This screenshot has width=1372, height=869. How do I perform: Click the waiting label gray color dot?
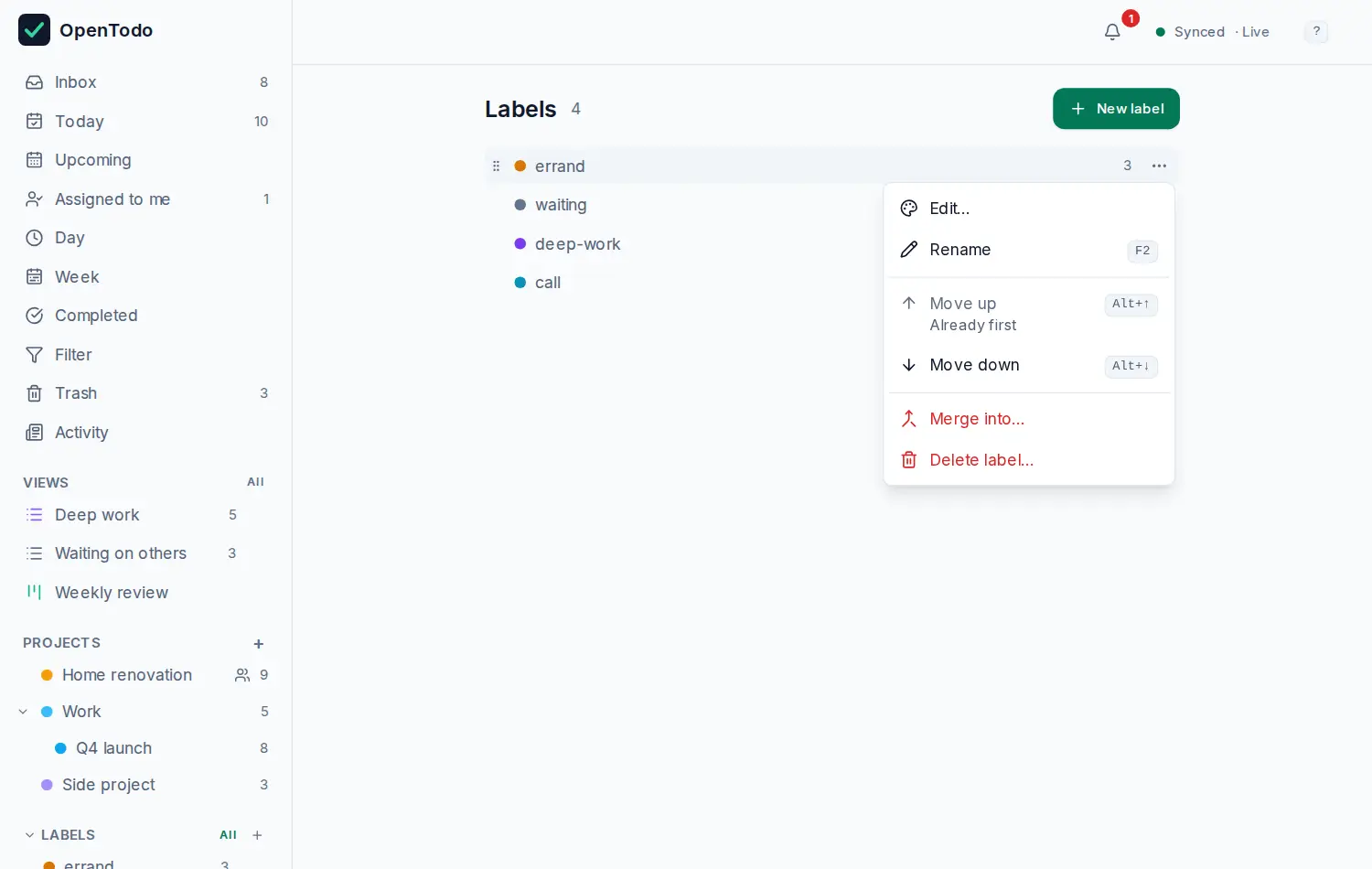pyautogui.click(x=520, y=205)
